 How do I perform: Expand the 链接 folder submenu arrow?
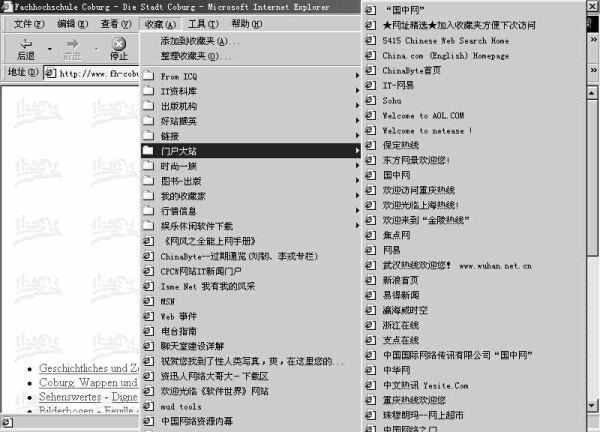pos(357,136)
